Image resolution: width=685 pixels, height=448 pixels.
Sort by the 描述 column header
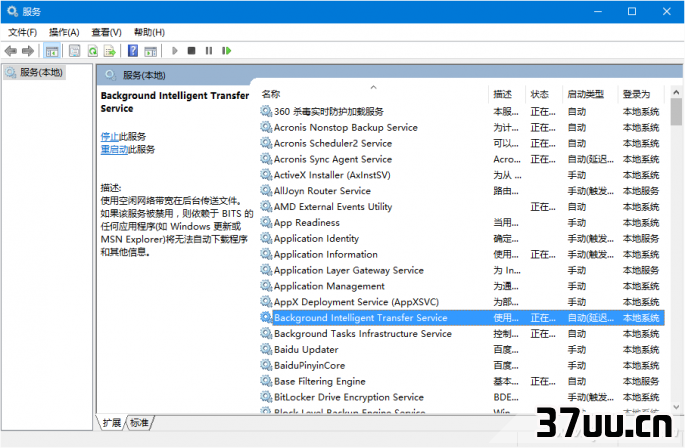pyautogui.click(x=506, y=94)
